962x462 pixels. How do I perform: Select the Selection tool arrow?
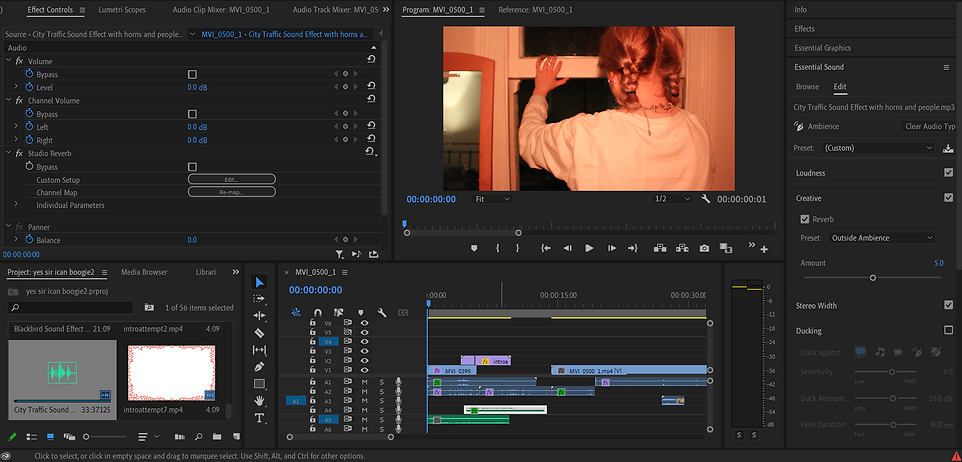point(260,282)
